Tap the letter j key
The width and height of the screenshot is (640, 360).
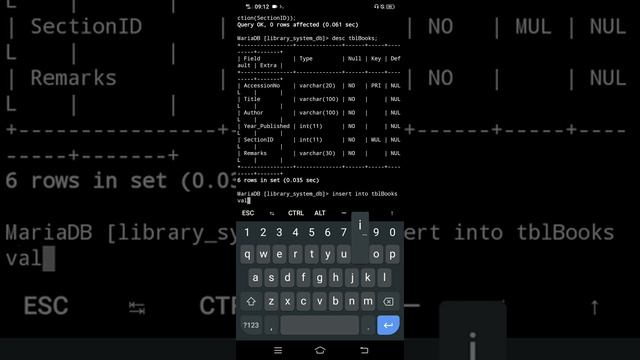(x=352, y=278)
